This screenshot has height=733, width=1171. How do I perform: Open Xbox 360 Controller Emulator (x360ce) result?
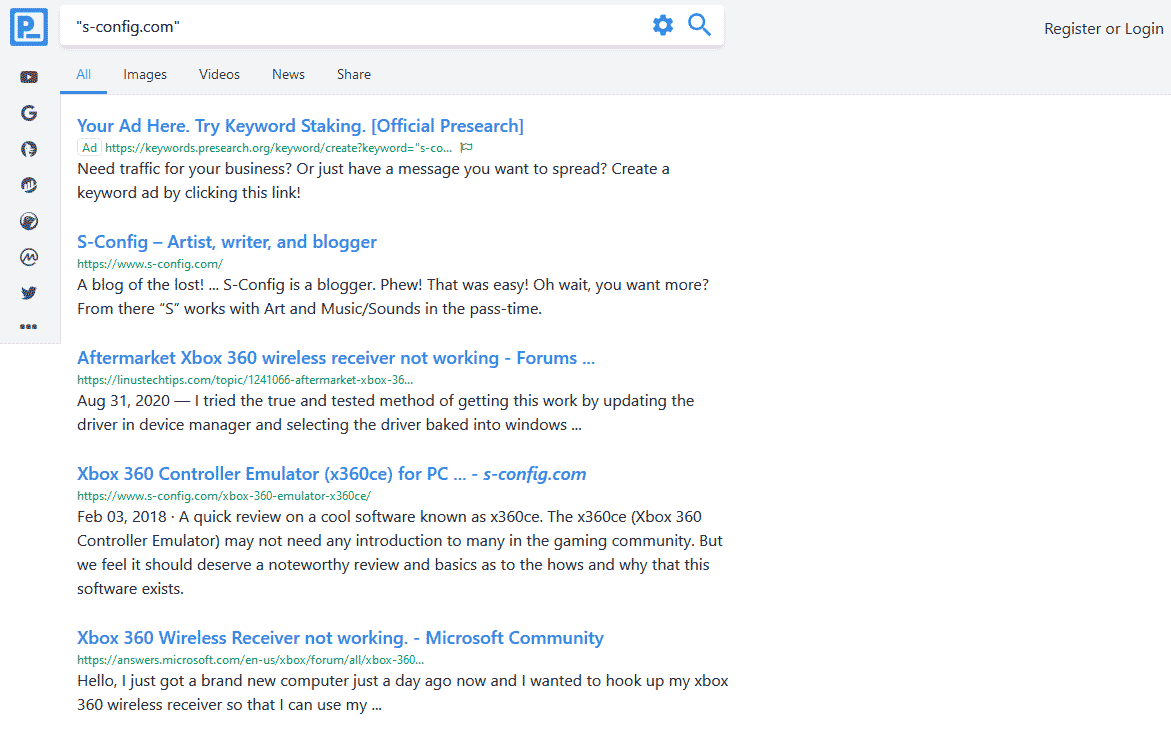point(332,474)
